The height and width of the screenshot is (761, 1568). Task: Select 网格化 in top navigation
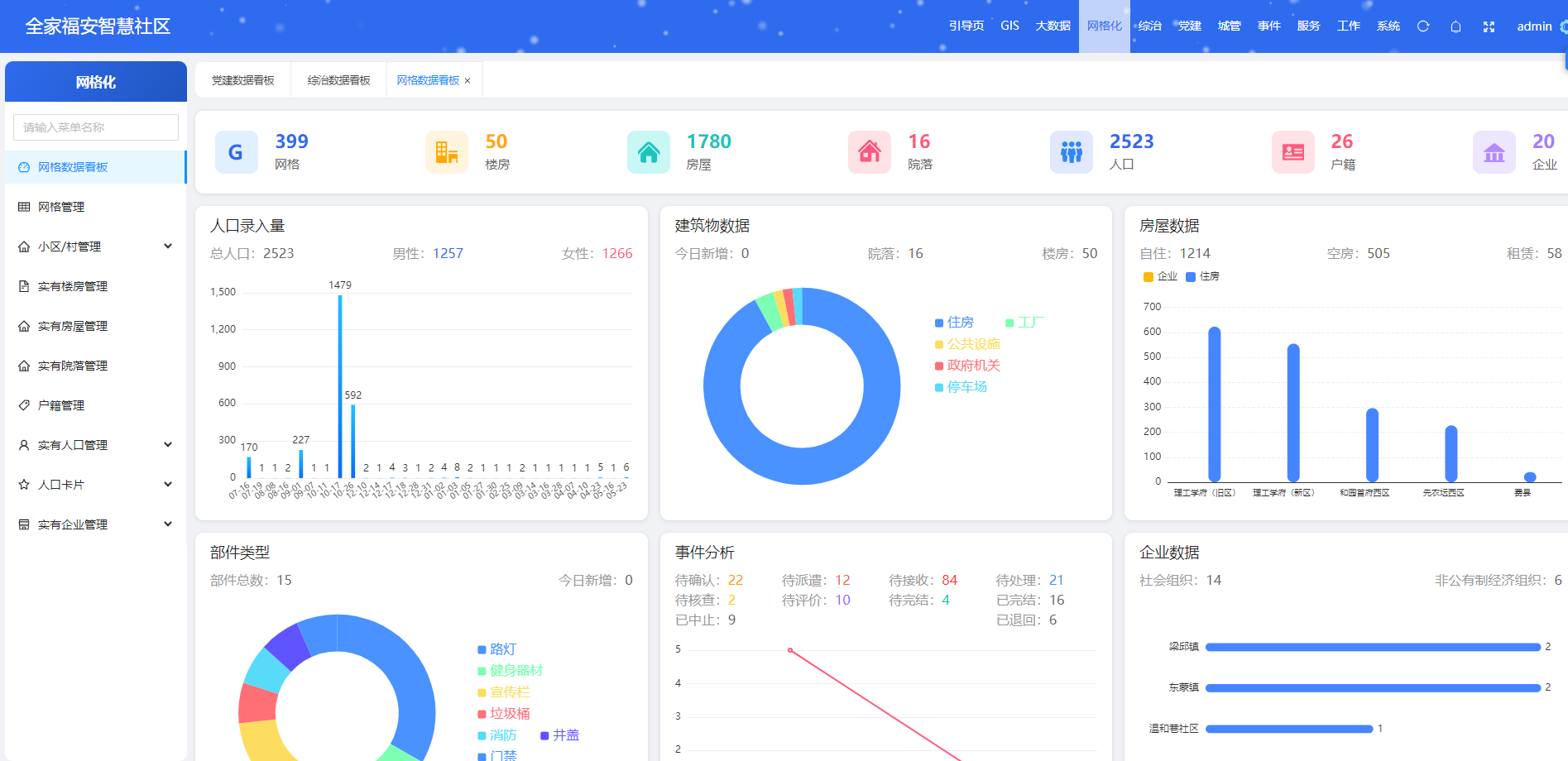pyautogui.click(x=1105, y=26)
